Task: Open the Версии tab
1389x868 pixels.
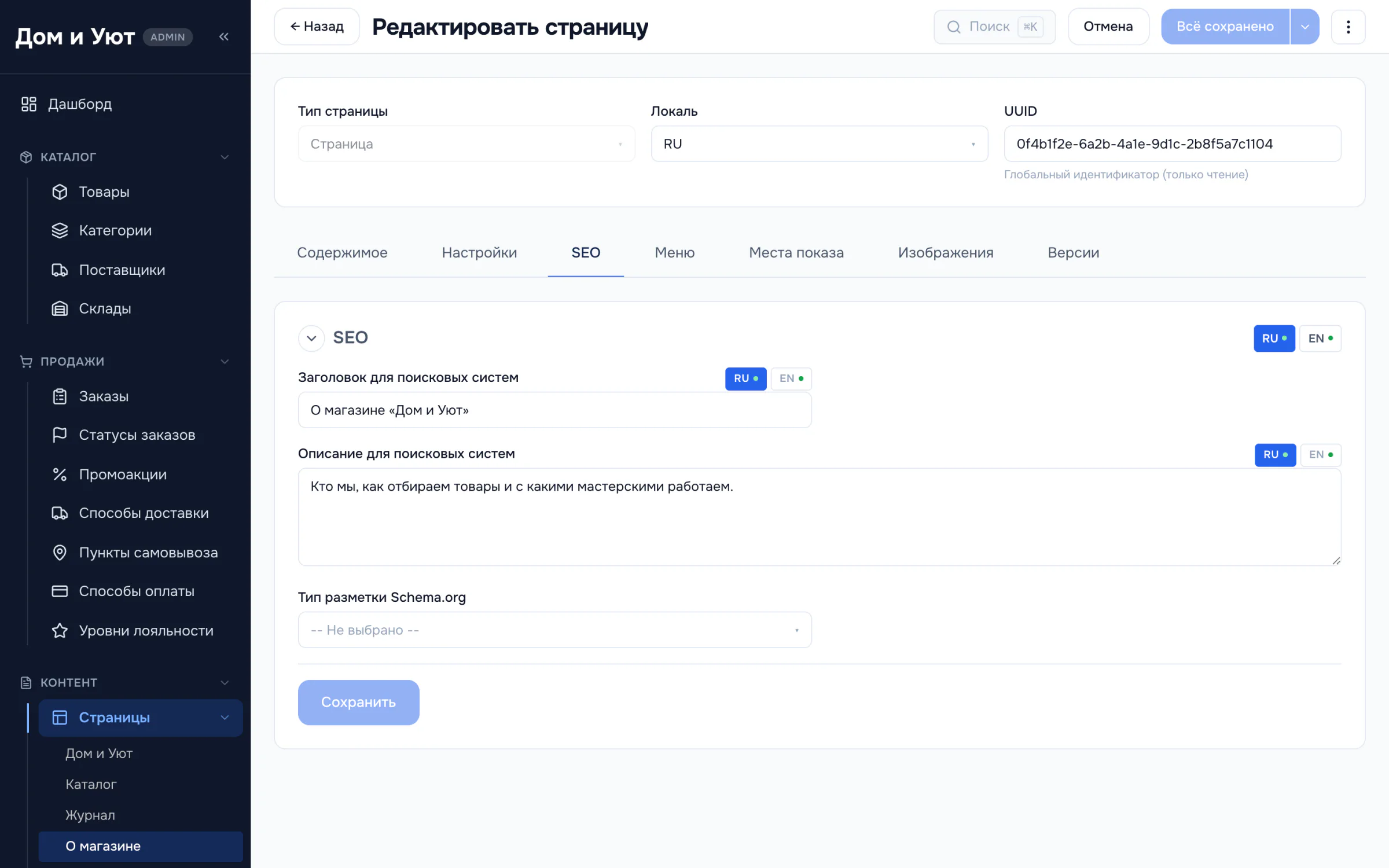Action: 1073,252
